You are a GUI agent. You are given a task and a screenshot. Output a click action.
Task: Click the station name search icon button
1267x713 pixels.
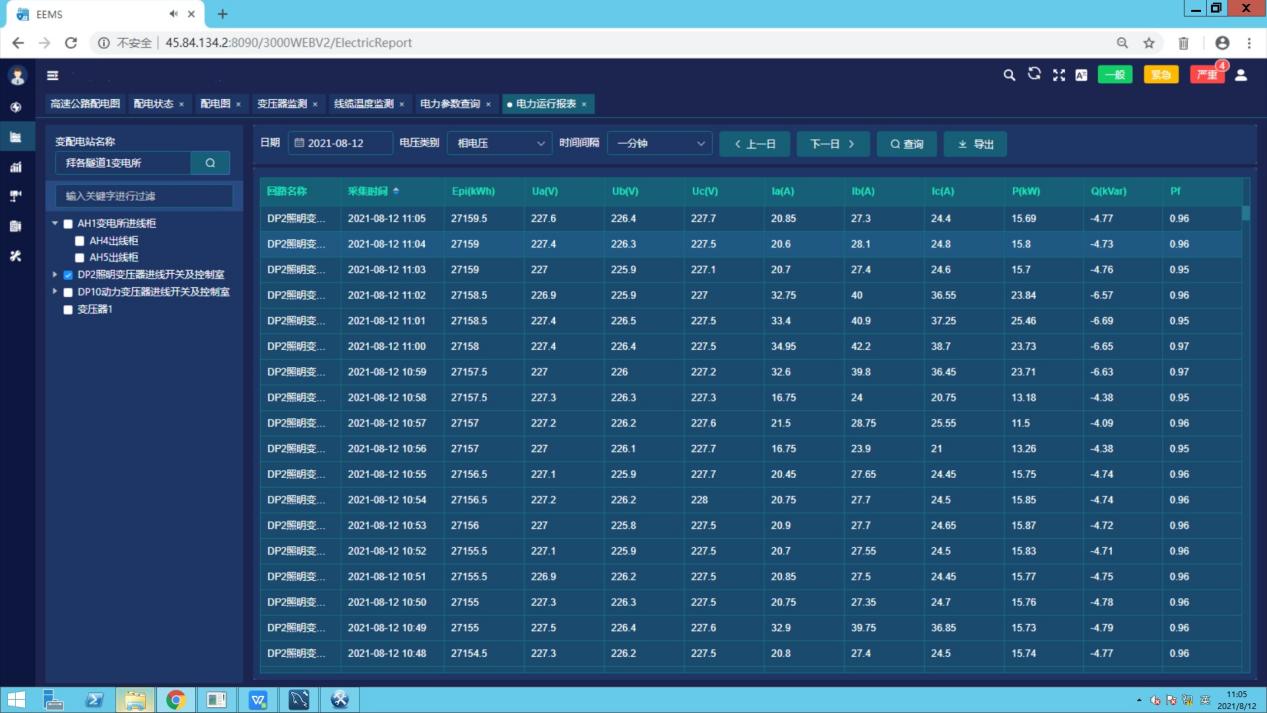click(210, 163)
